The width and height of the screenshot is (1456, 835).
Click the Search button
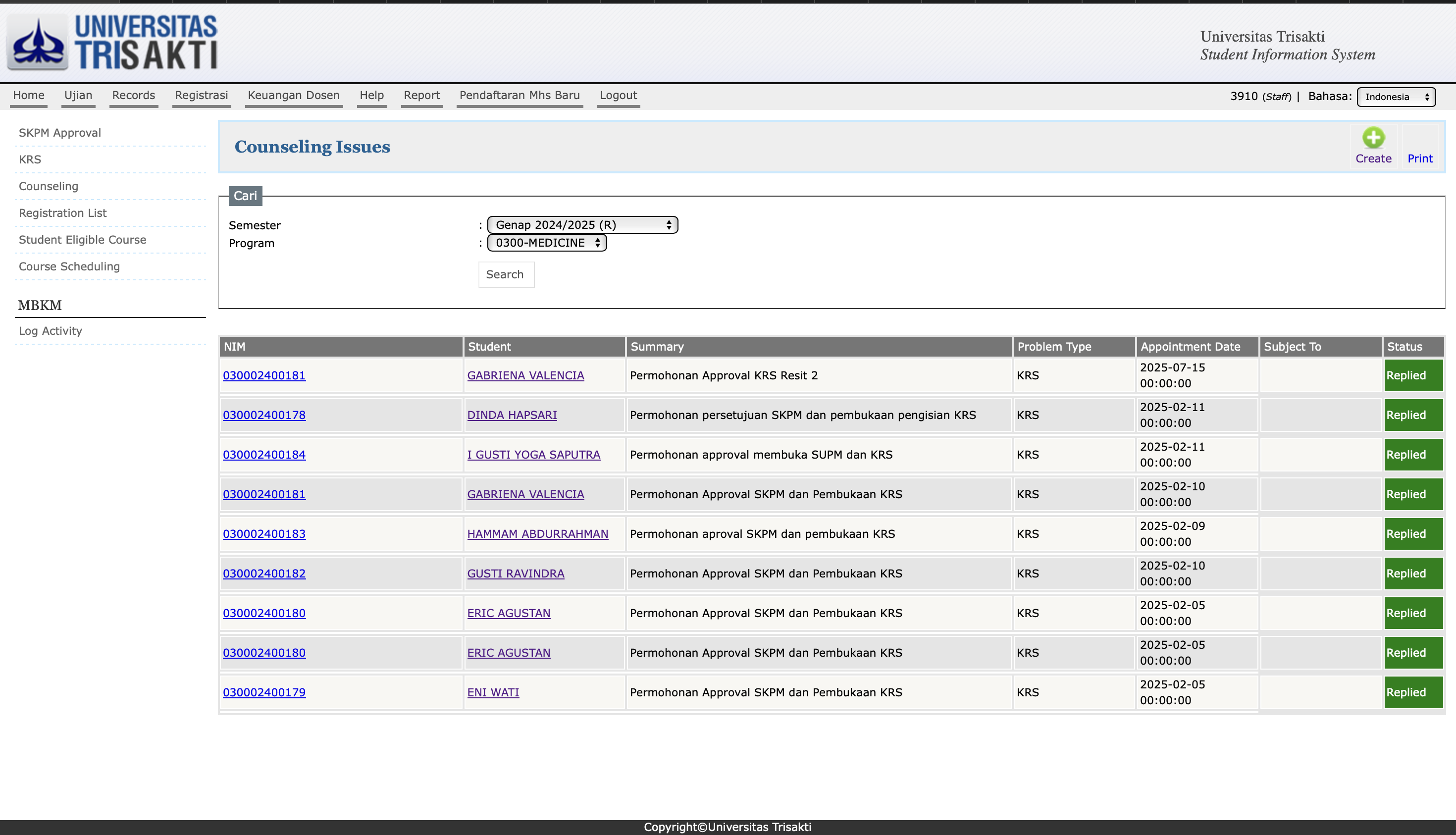coord(505,275)
